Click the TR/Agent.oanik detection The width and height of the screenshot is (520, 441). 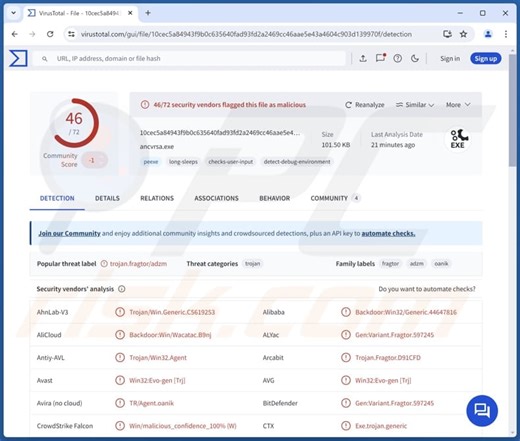[152, 403]
